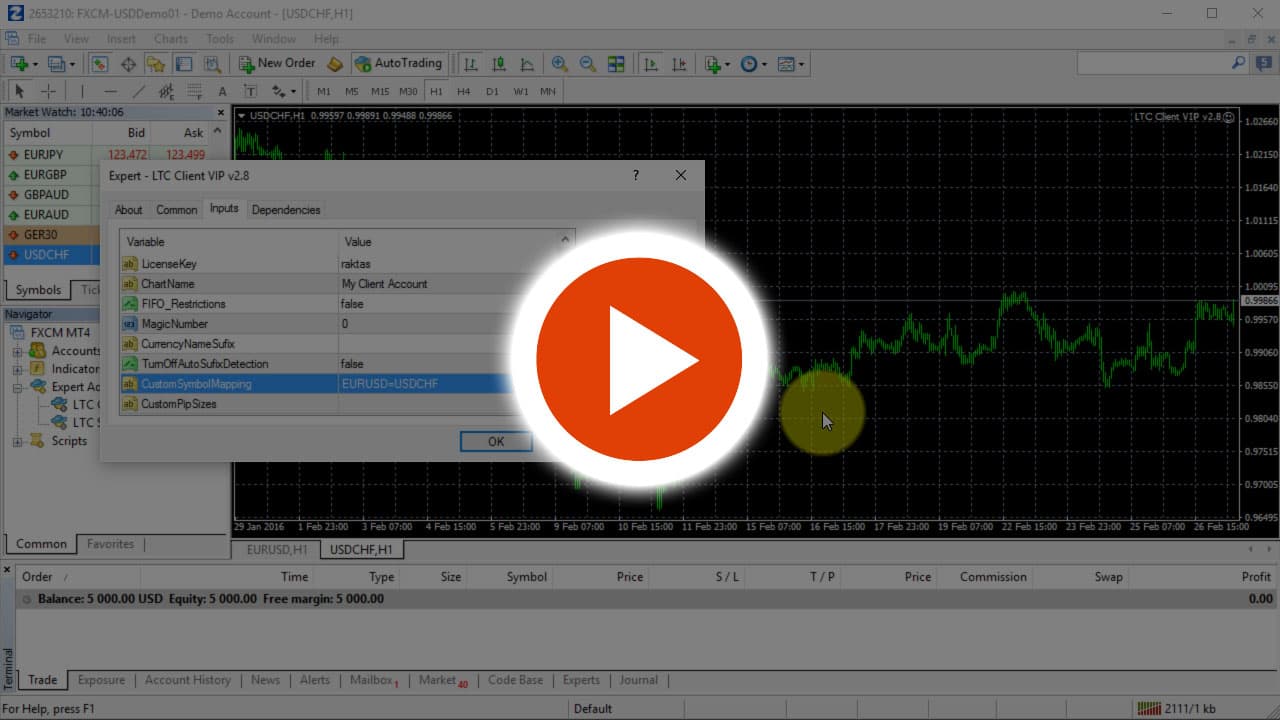The height and width of the screenshot is (720, 1280).
Task: Switch chart to candlesticks
Action: coord(499,63)
